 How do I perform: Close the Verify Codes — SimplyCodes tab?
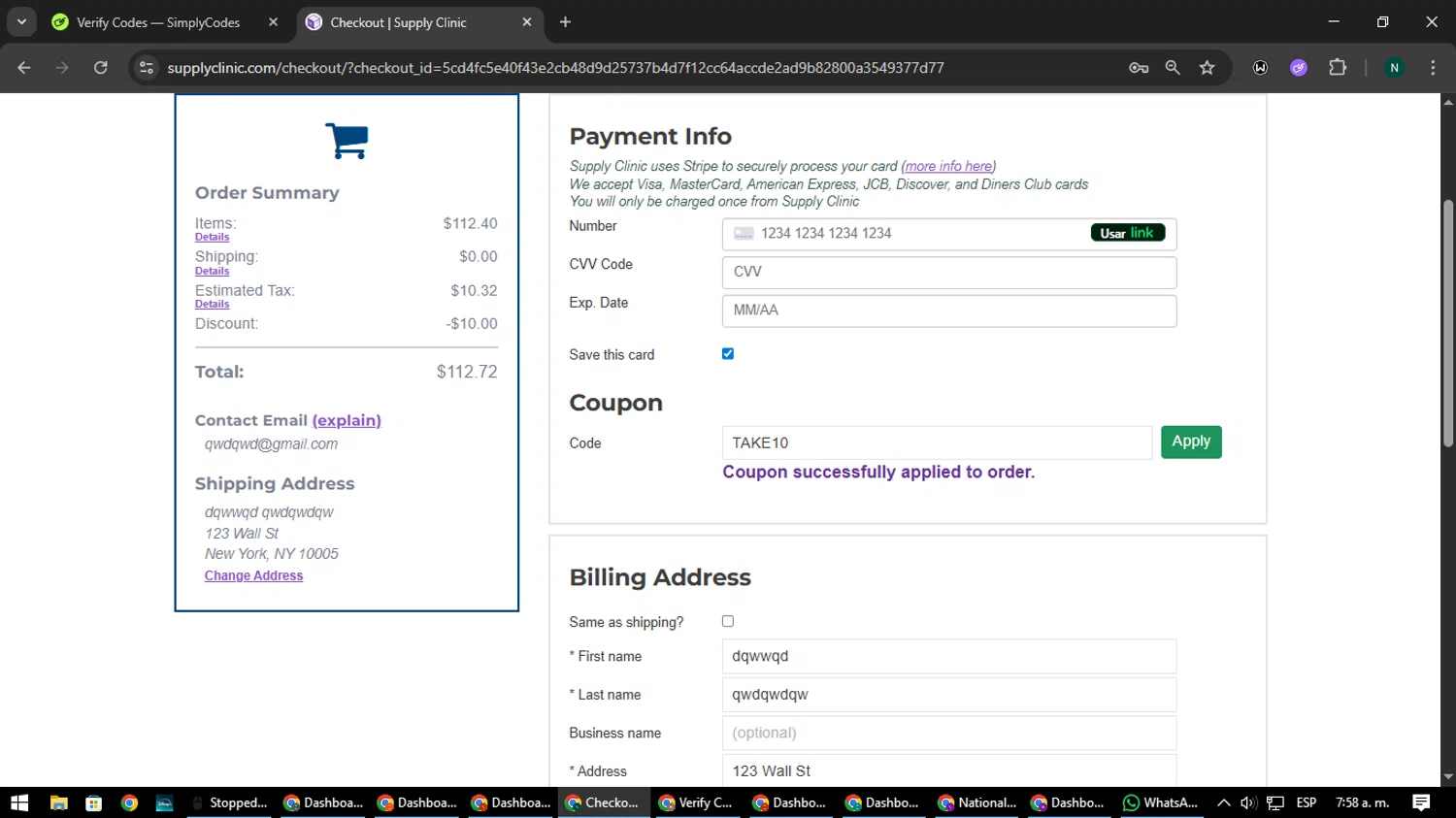click(273, 22)
